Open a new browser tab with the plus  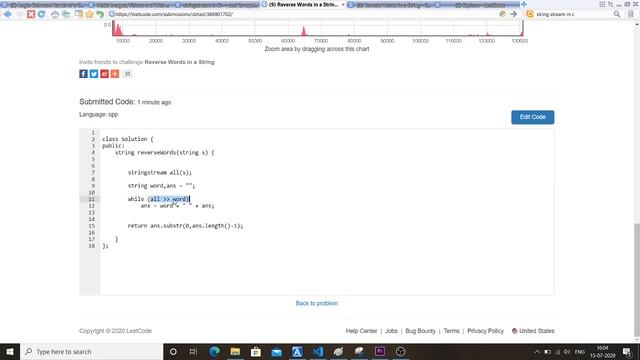pyautogui.click(x=524, y=4)
